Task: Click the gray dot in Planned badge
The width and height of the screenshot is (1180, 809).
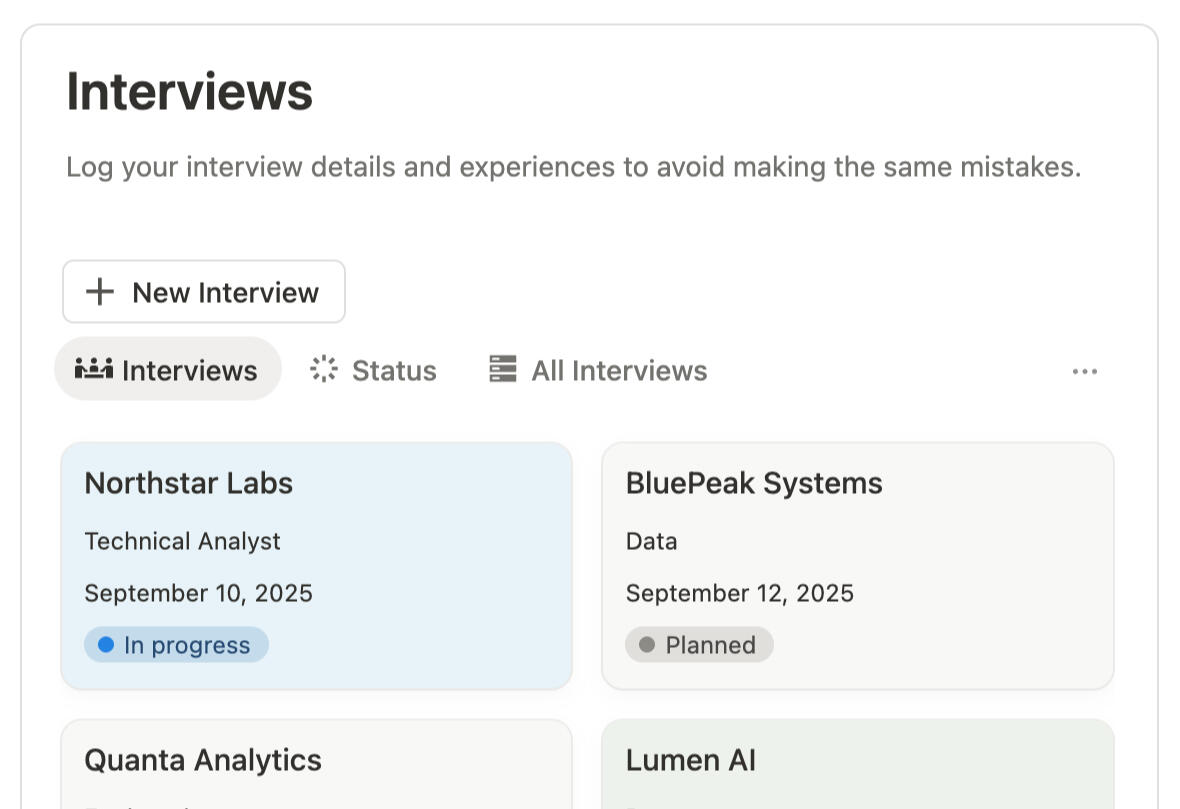Action: click(x=647, y=645)
